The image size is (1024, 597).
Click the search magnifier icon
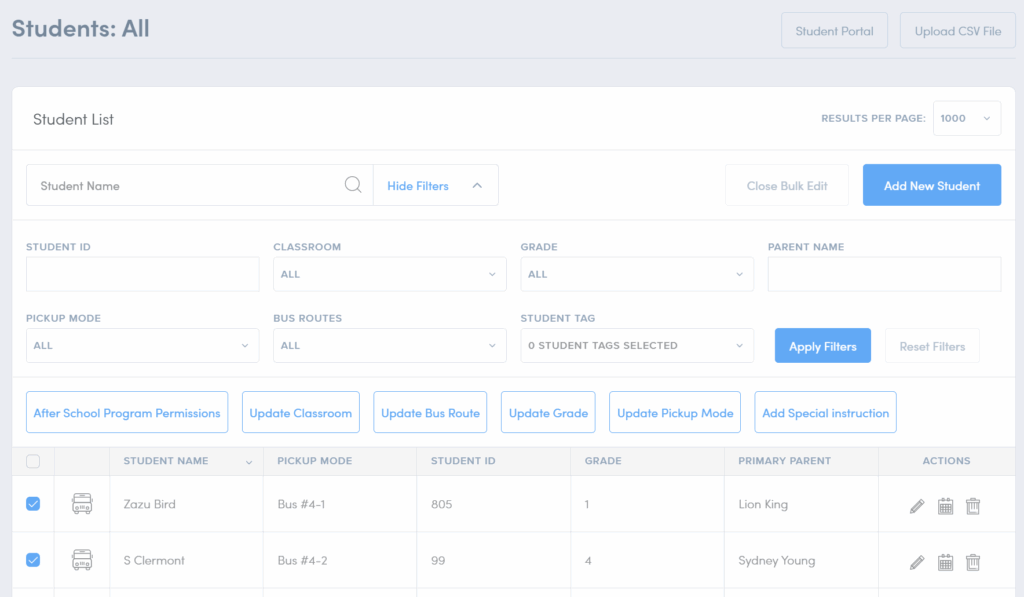pyautogui.click(x=353, y=185)
